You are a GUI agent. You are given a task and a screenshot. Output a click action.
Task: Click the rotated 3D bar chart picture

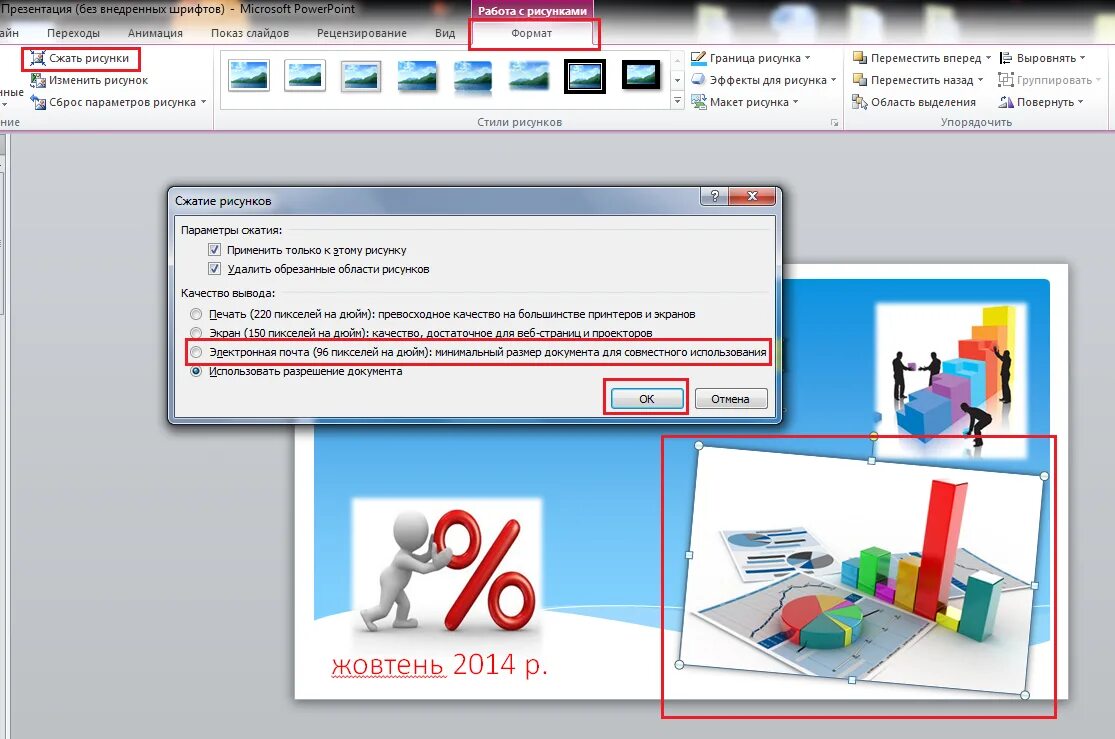(x=862, y=570)
